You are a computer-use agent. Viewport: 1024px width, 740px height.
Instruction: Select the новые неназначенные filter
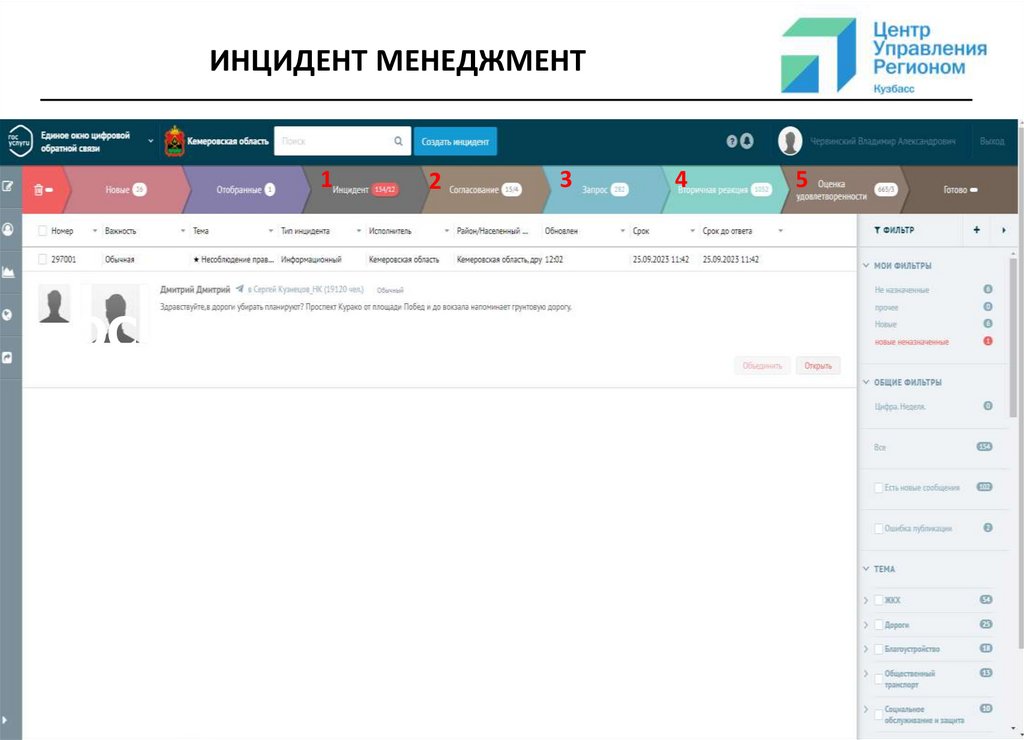click(x=912, y=342)
